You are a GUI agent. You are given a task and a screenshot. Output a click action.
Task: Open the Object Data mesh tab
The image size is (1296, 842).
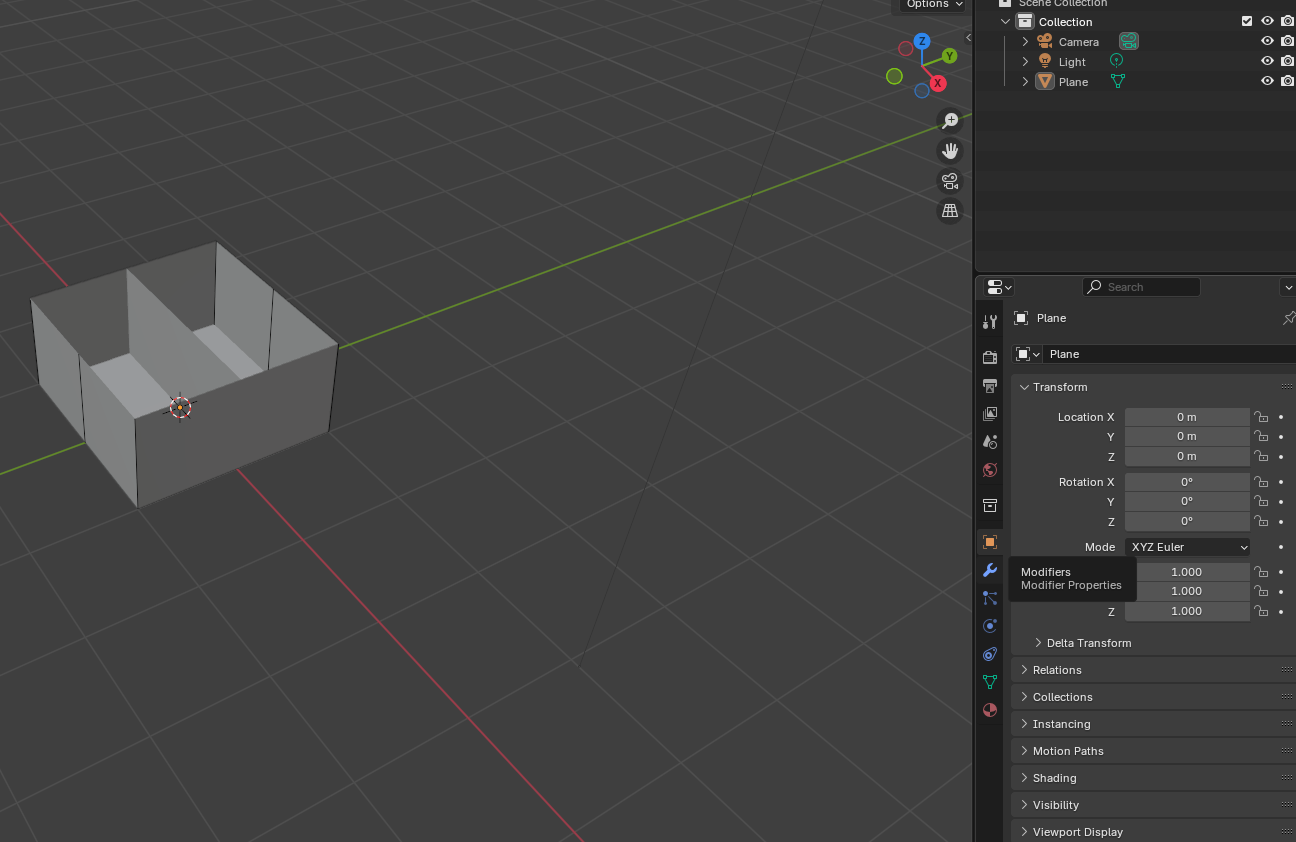[990, 682]
